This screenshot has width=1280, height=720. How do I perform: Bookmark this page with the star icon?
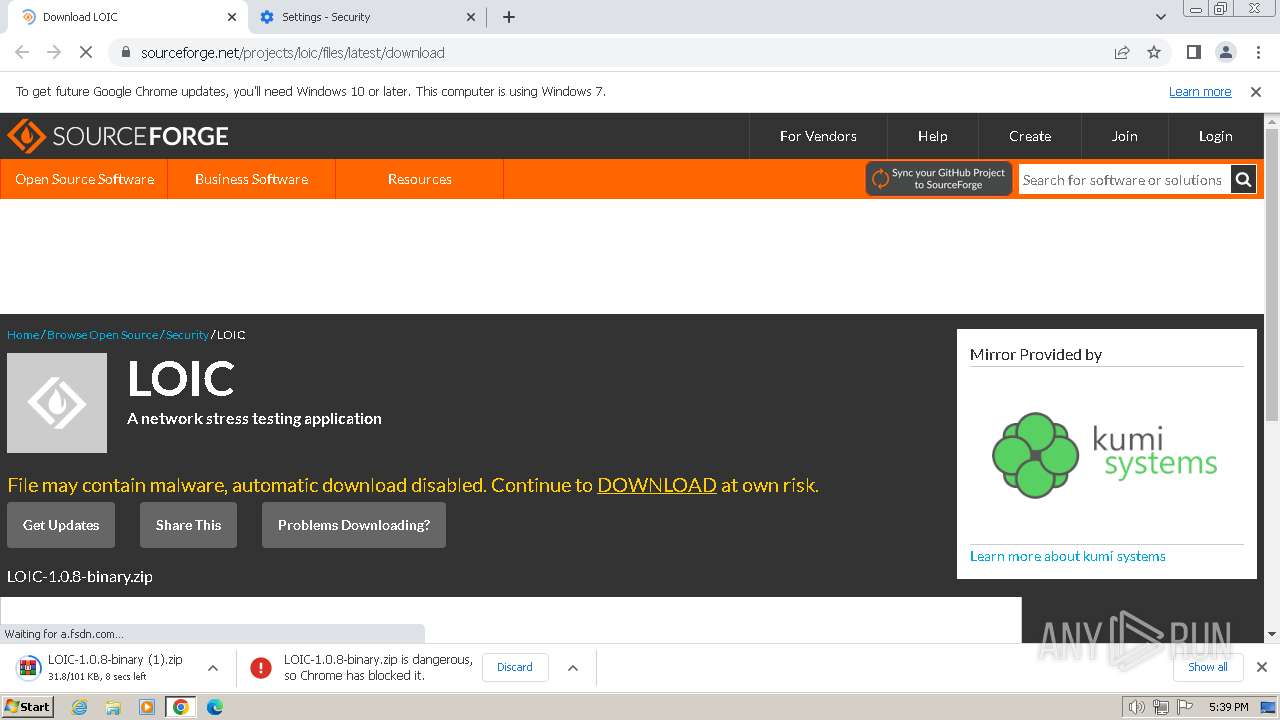(x=1154, y=52)
